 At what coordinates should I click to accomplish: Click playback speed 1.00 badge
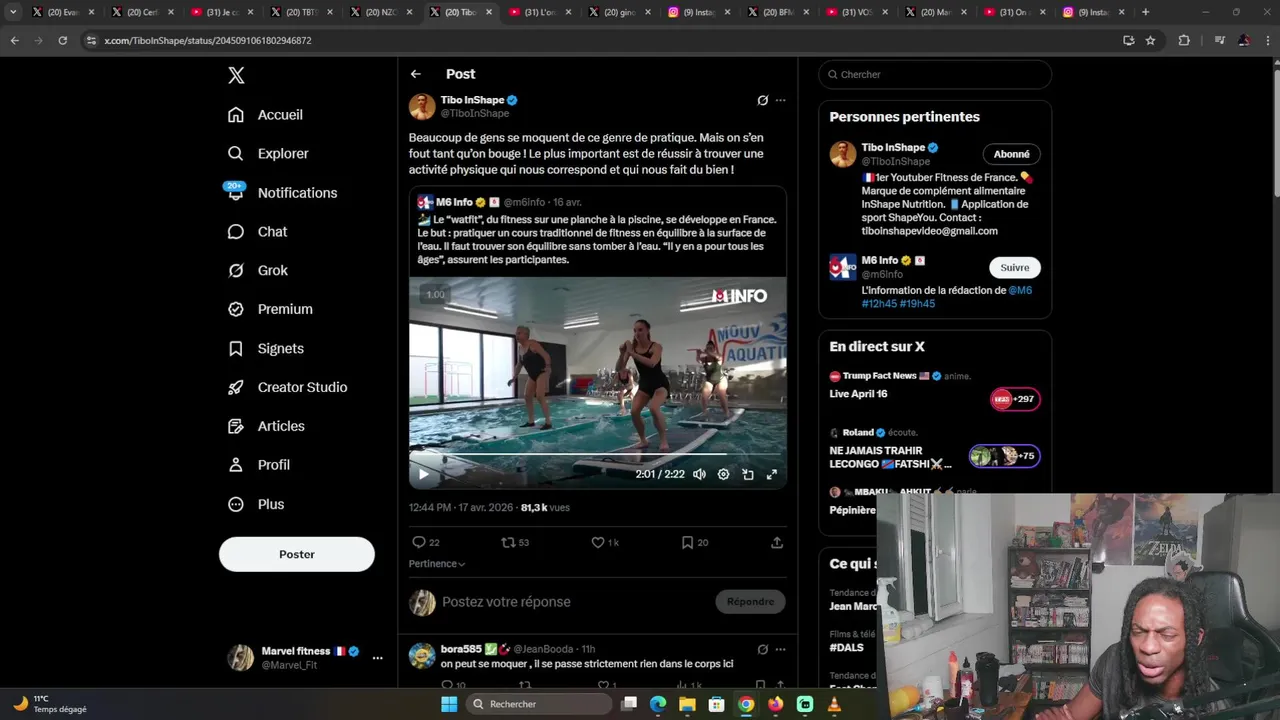[436, 295]
